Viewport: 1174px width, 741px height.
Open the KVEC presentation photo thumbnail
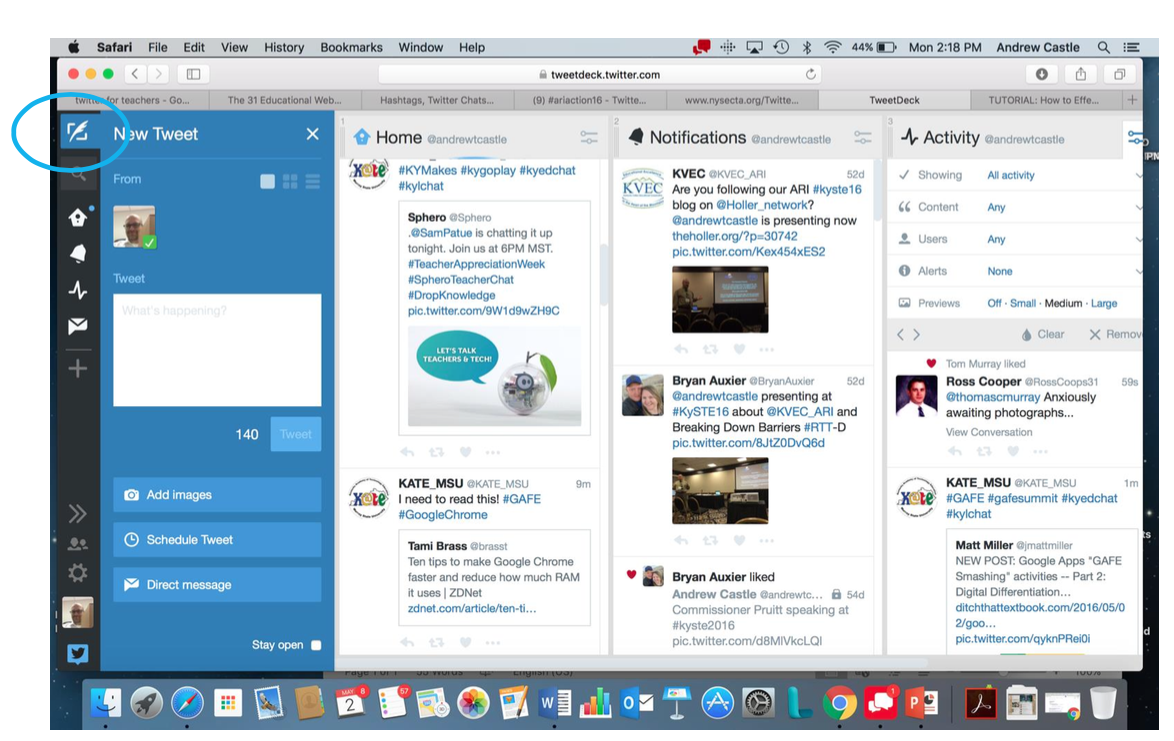[x=720, y=300]
